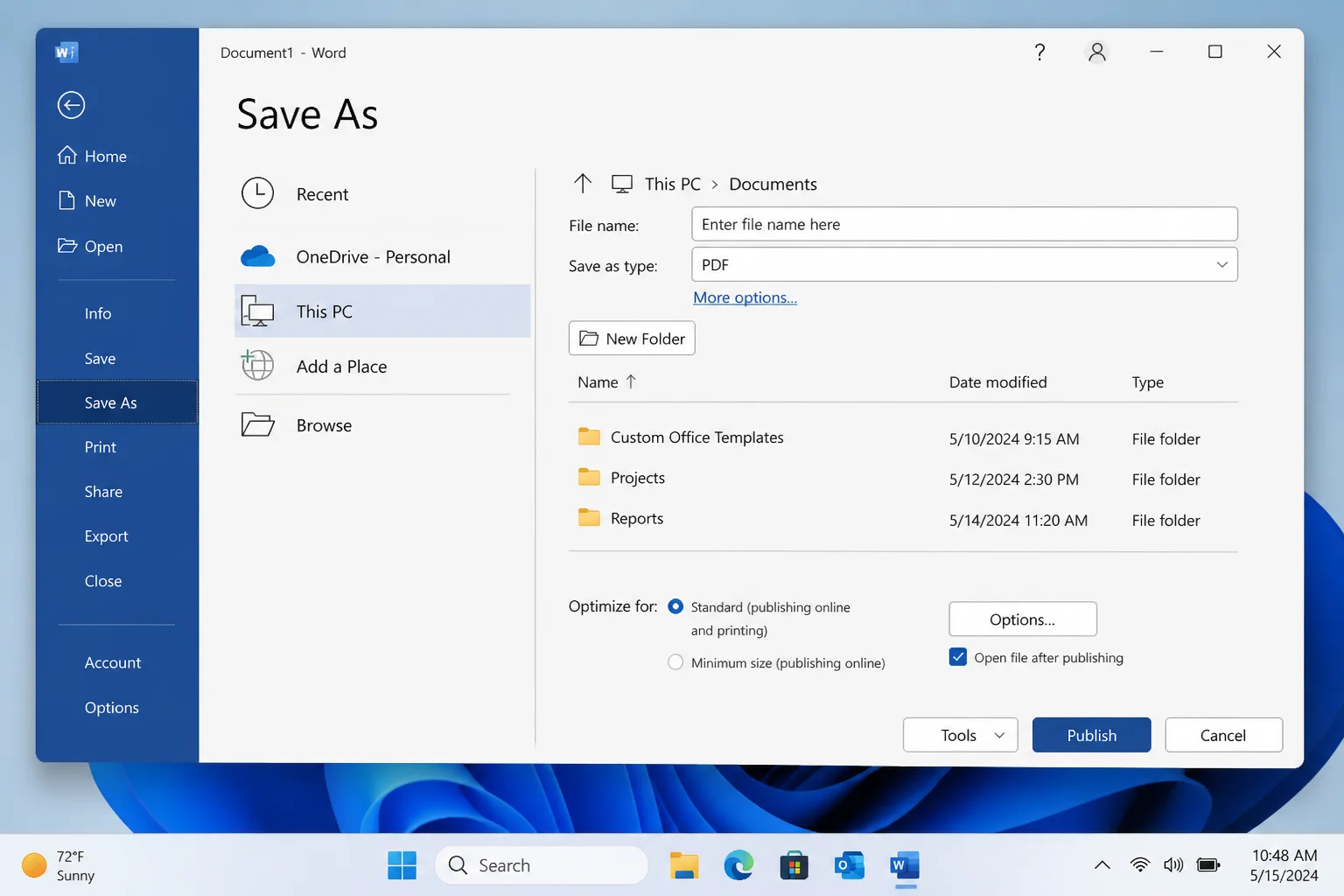Click the taskbar Search box

pyautogui.click(x=541, y=865)
